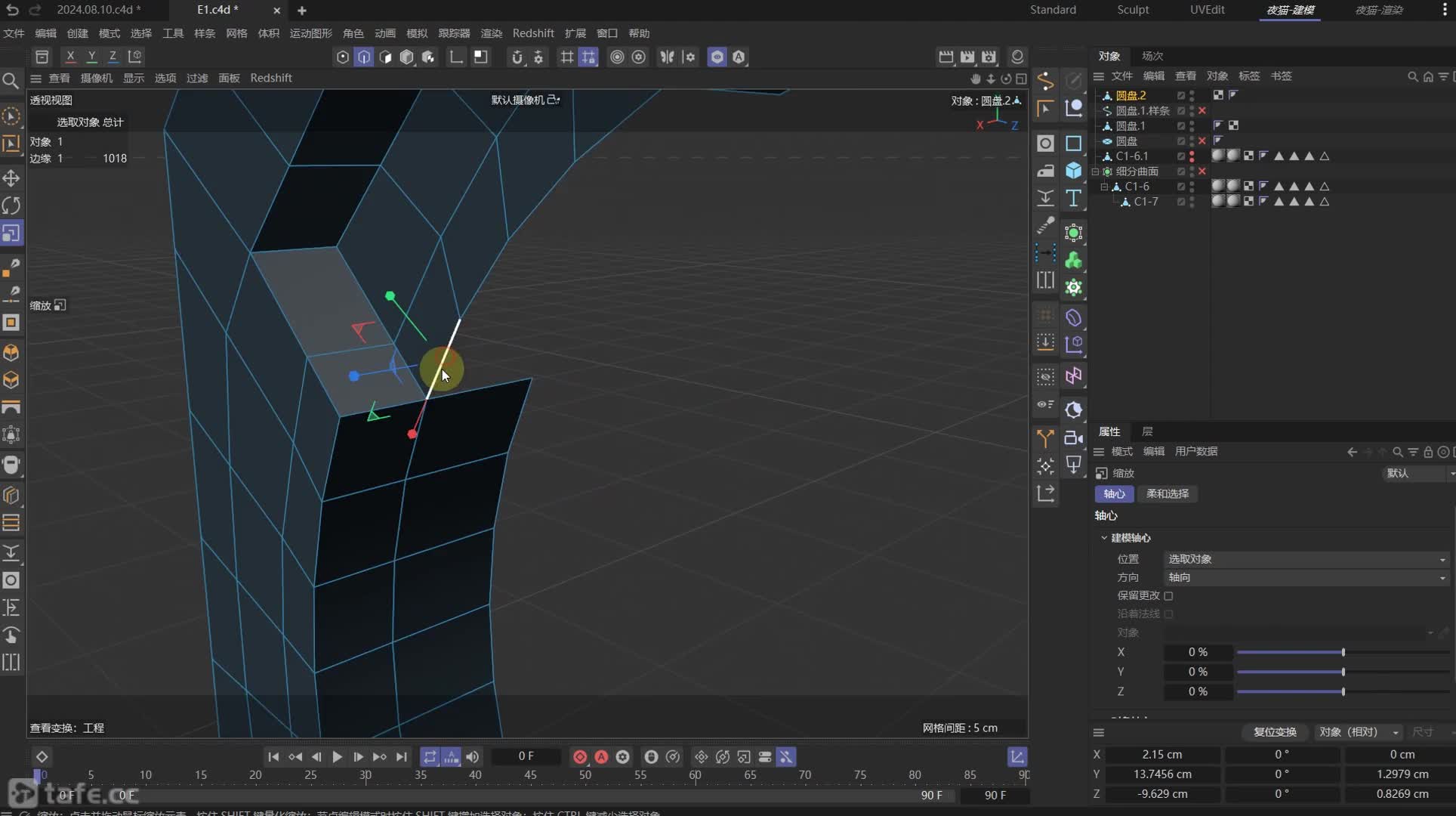Click the 复位变换 button
This screenshot has width=1456, height=816.
coord(1275,732)
